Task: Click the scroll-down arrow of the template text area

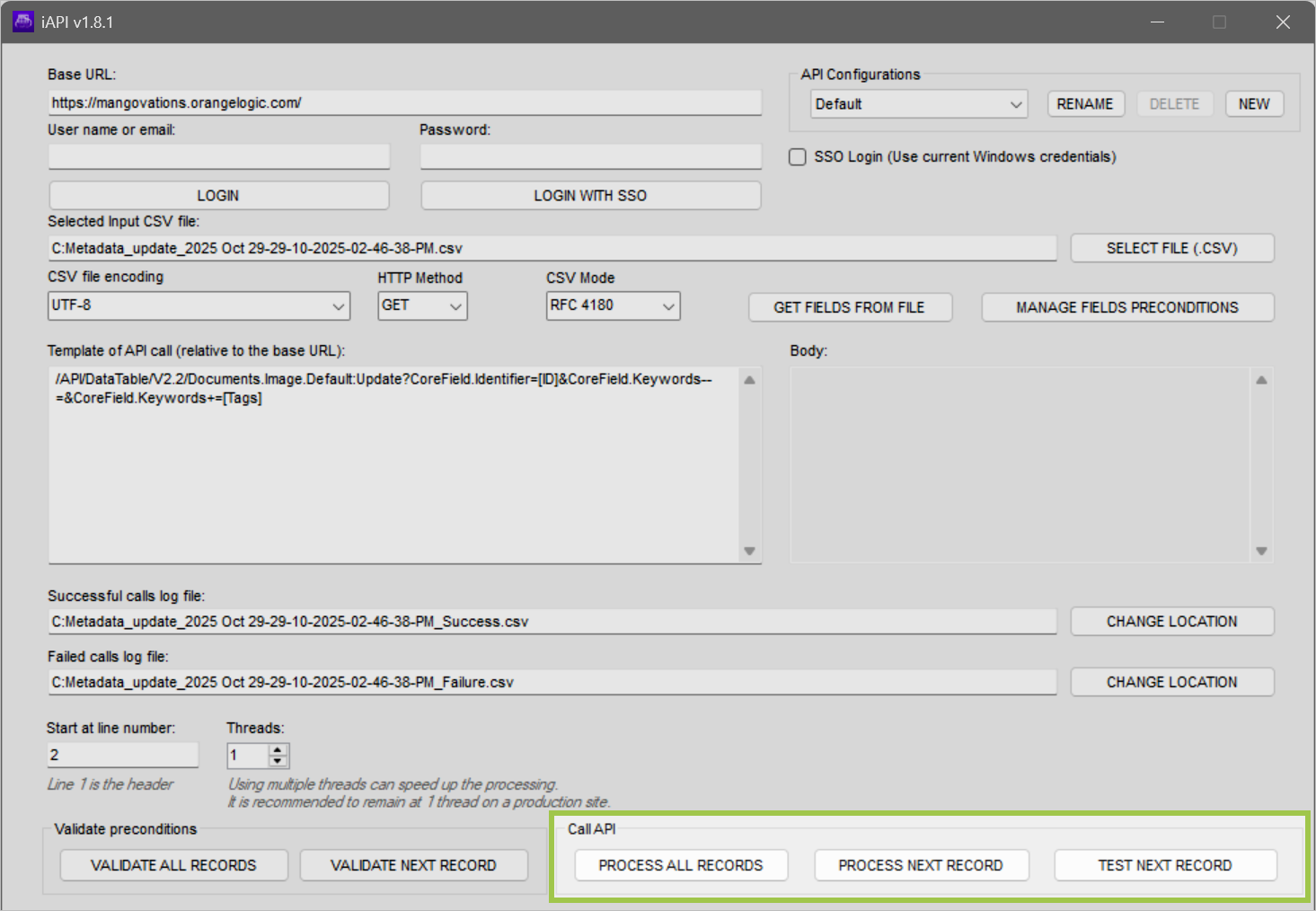Action: pyautogui.click(x=749, y=551)
